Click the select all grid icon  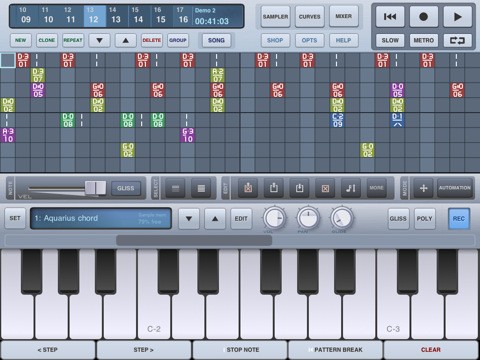tap(201, 189)
